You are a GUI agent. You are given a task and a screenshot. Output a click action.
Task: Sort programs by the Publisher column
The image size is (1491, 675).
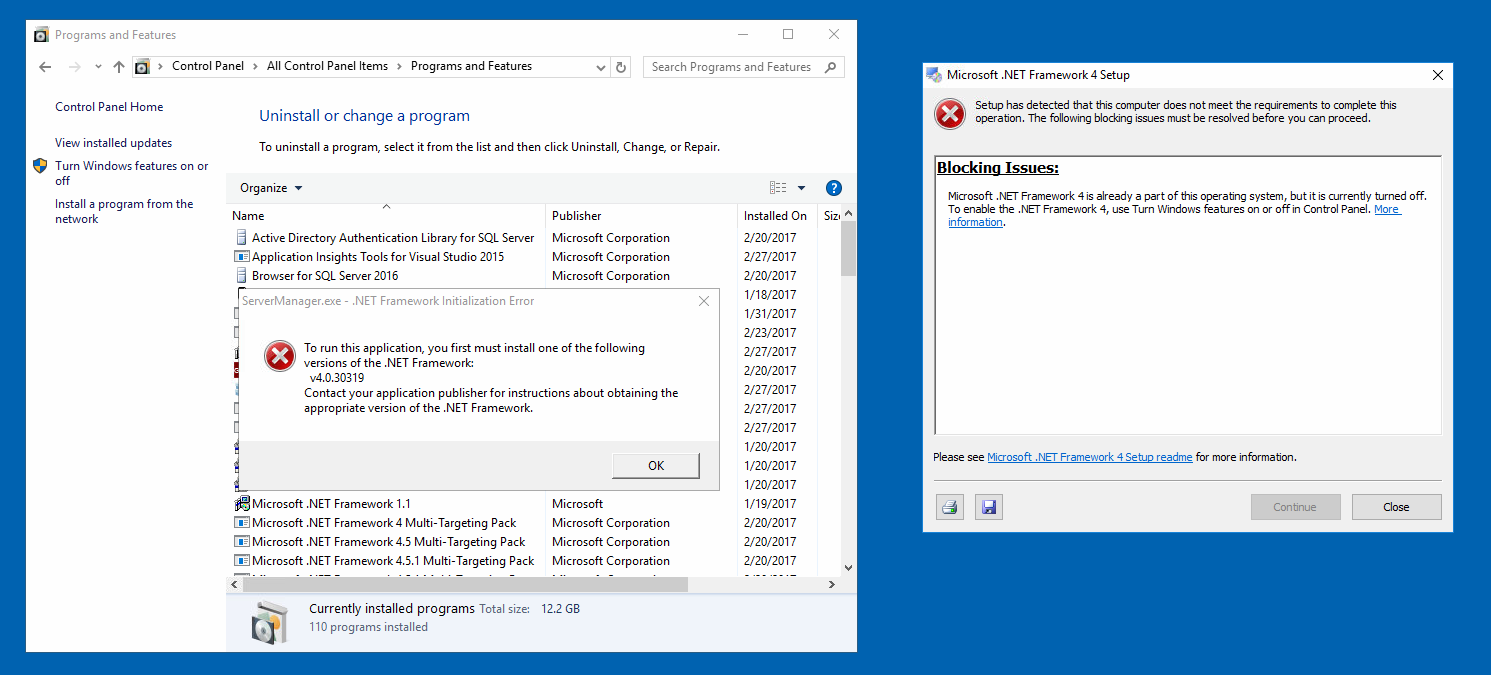pos(577,216)
